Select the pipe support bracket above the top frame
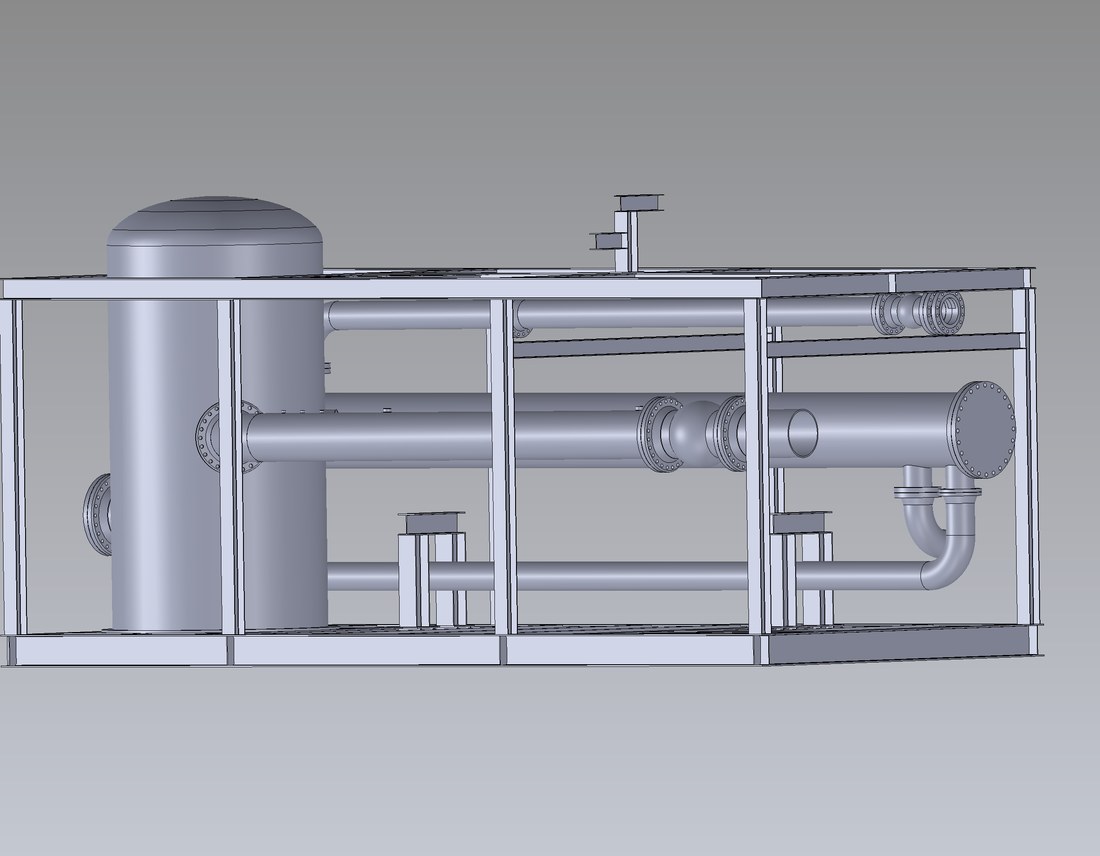The height and width of the screenshot is (856, 1100). click(628, 232)
